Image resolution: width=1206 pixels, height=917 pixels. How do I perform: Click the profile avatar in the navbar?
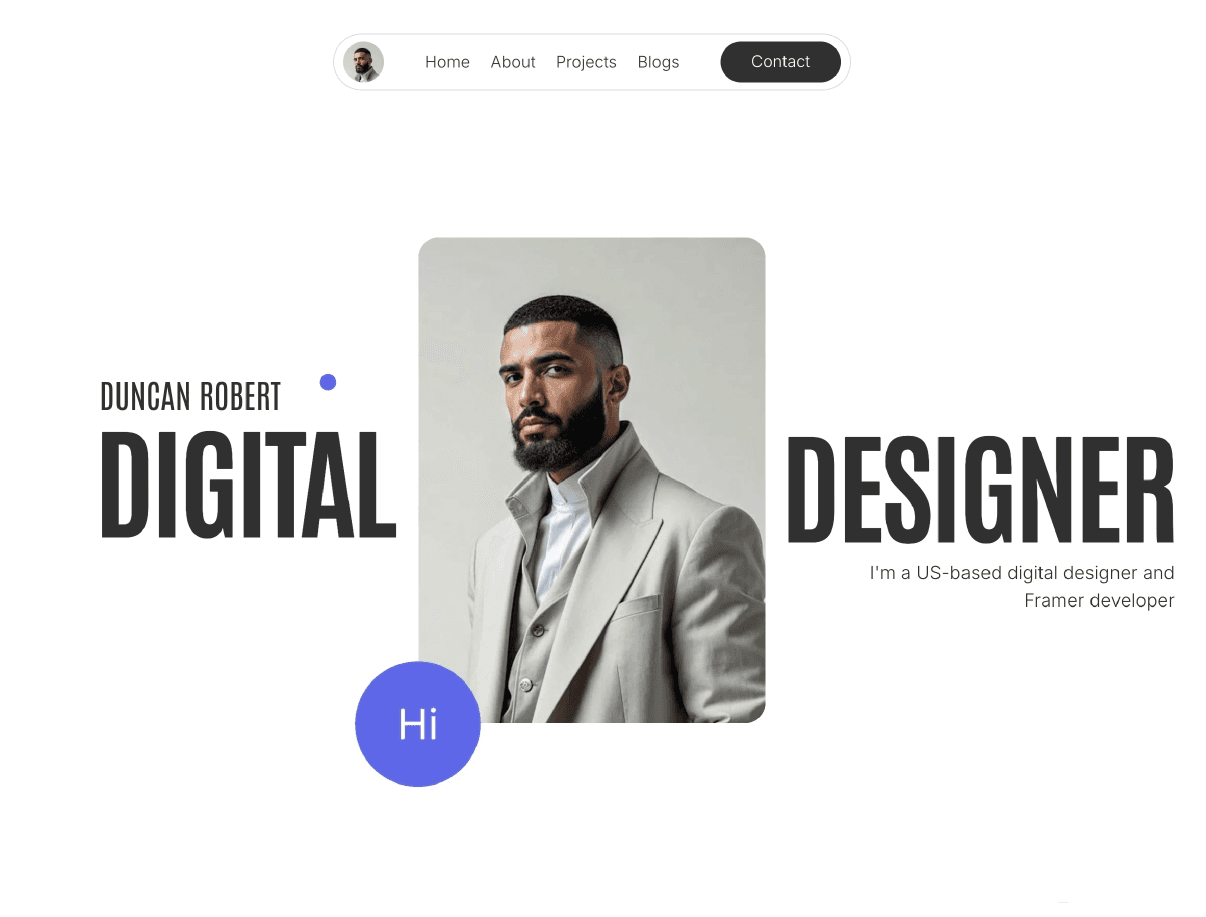[363, 62]
